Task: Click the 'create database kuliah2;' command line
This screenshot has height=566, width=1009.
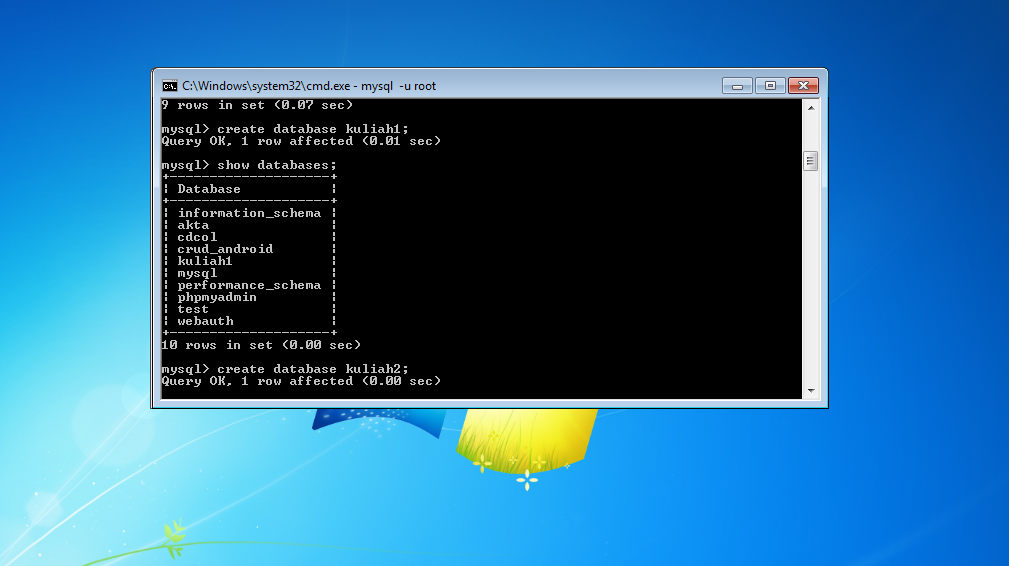Action: coord(285,369)
